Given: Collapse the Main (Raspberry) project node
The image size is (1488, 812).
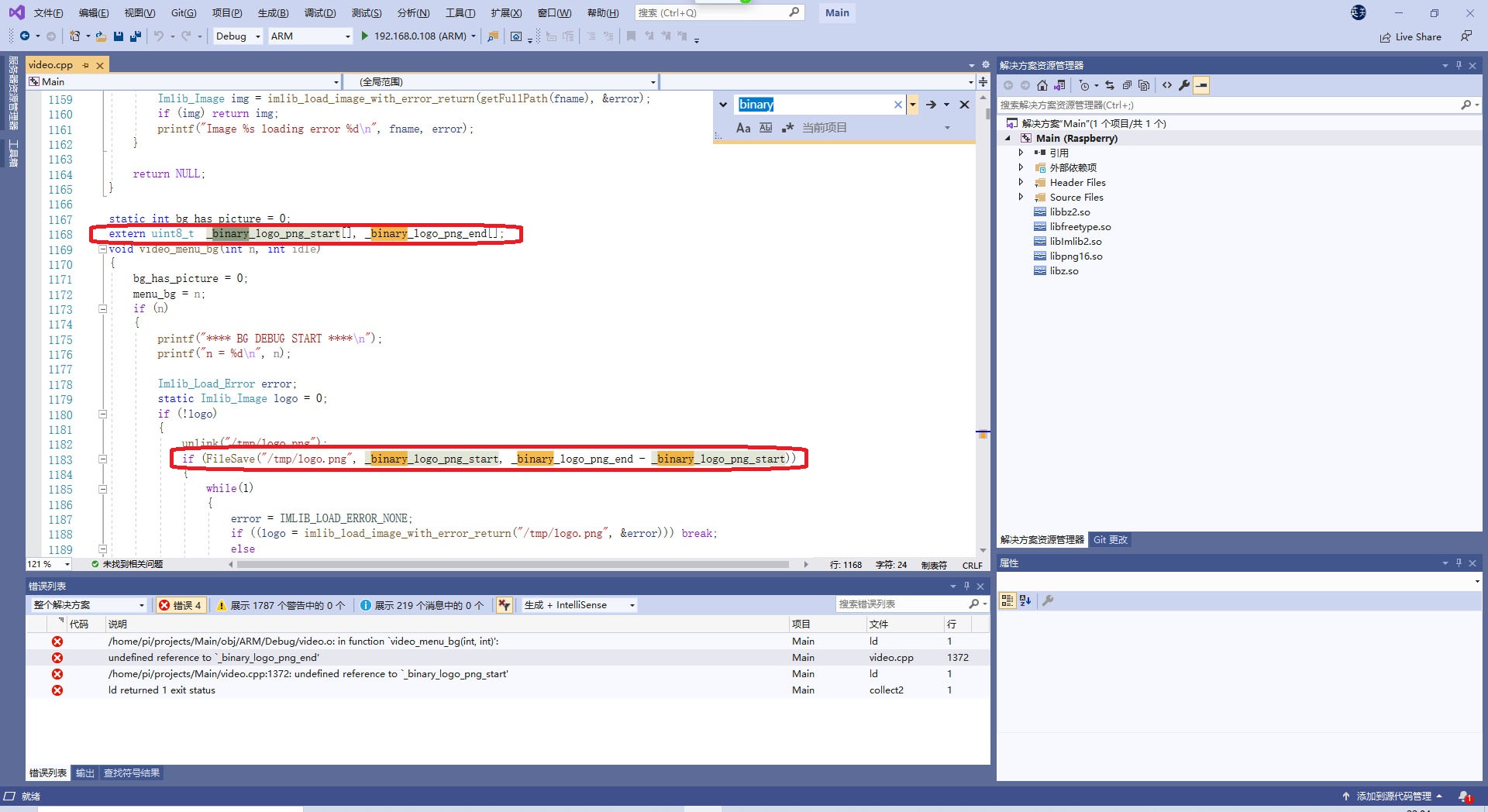Looking at the screenshot, I should 1008,138.
